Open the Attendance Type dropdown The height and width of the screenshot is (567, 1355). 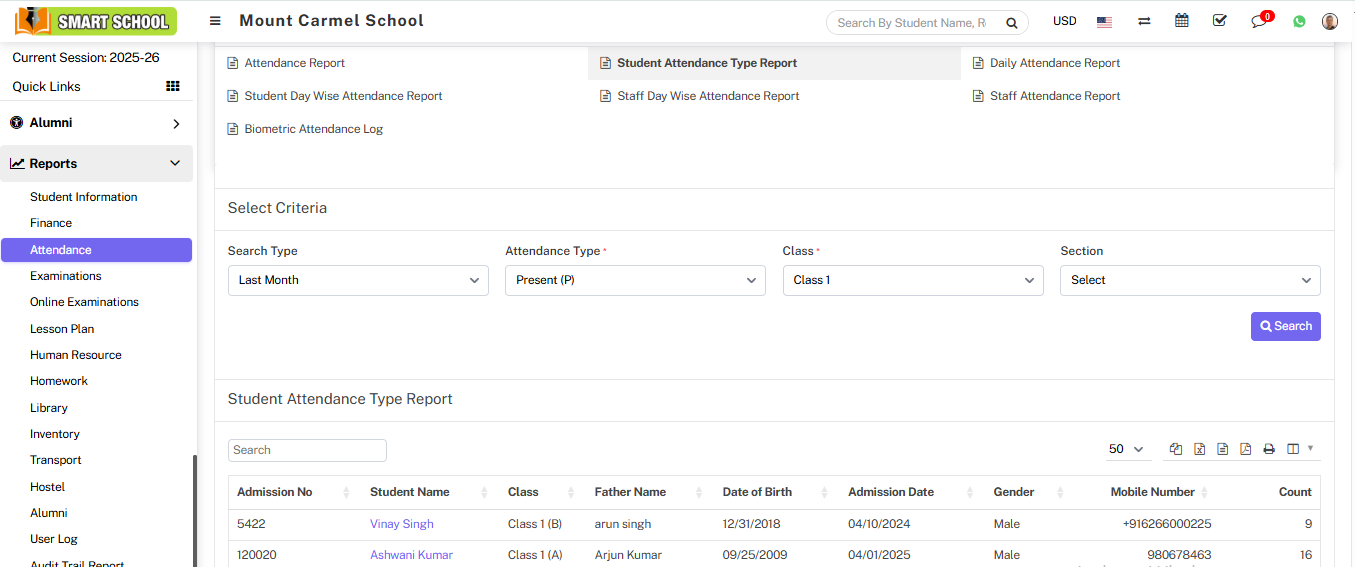pos(635,280)
